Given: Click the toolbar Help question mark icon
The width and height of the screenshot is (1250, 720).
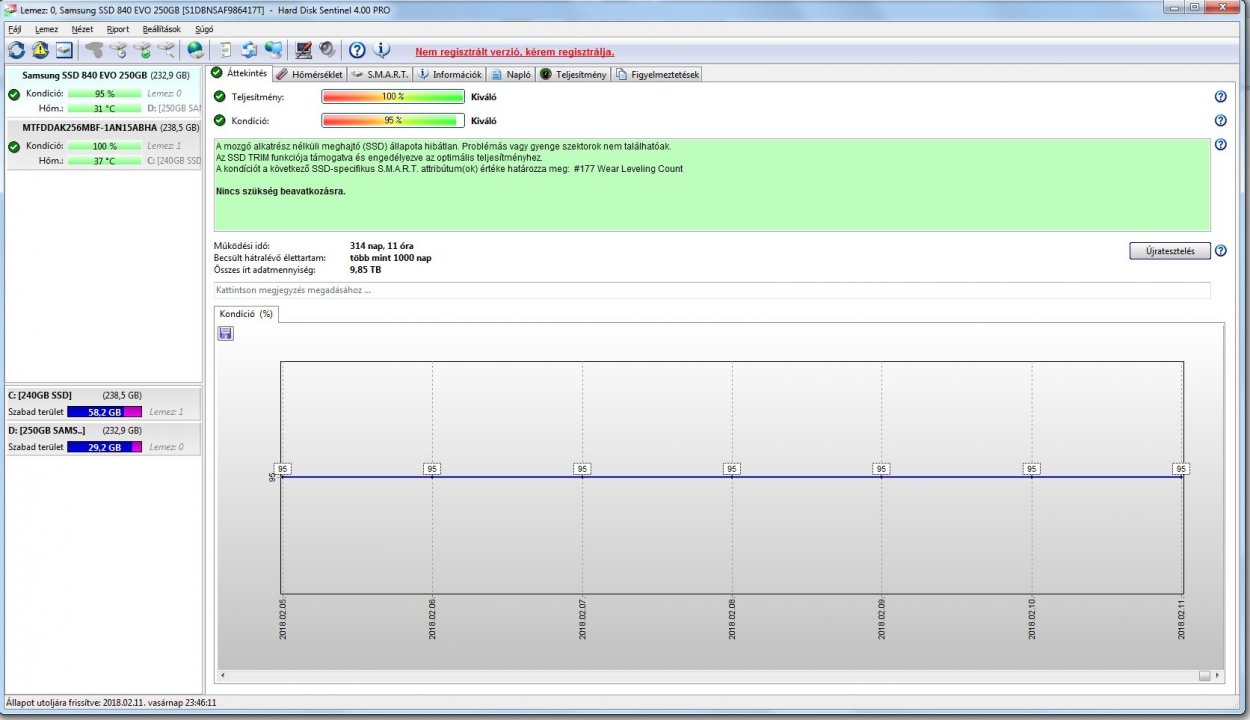Looking at the screenshot, I should (357, 50).
